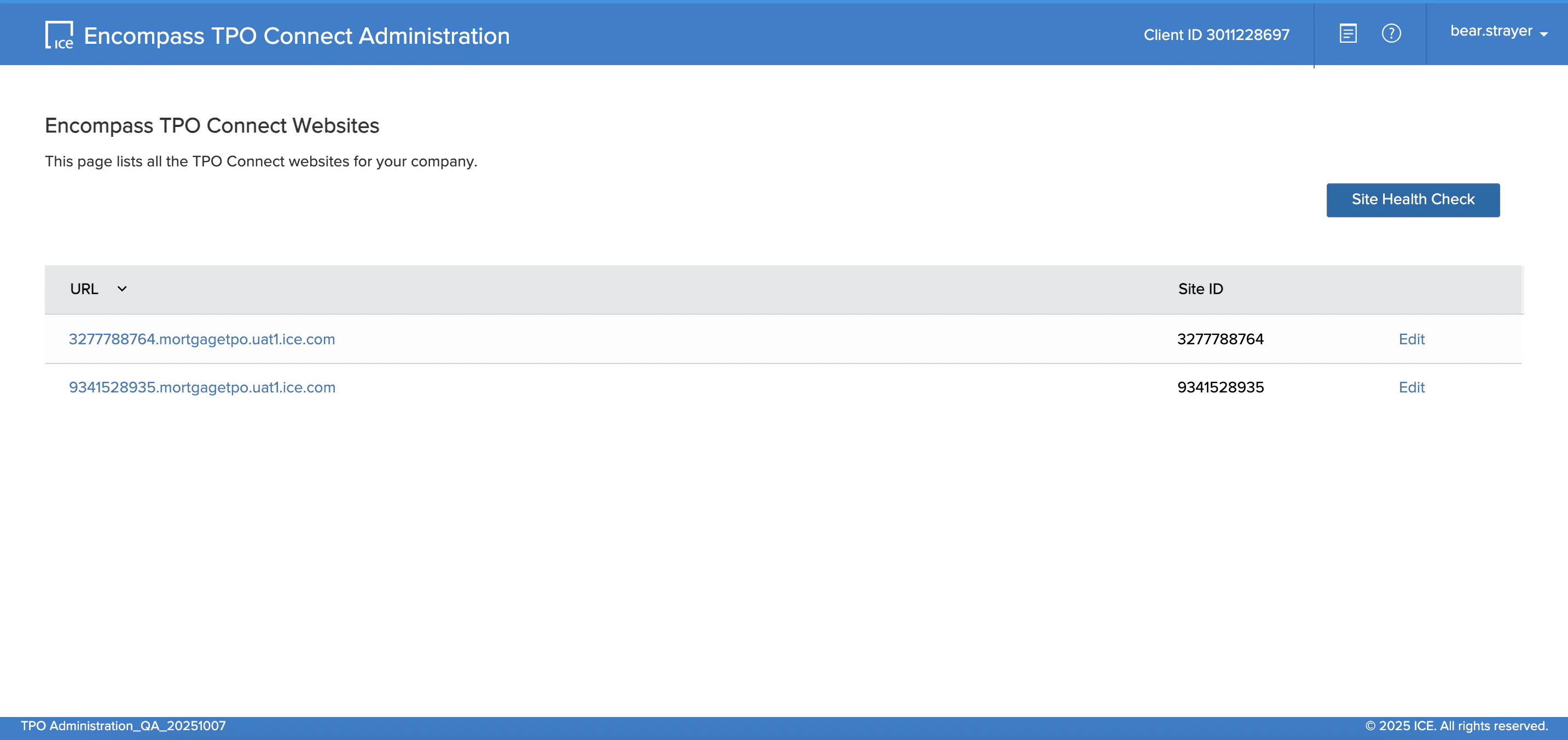
Task: Open site 3277788764.mortgagetpo.uat1.ice.com
Action: [x=202, y=339]
